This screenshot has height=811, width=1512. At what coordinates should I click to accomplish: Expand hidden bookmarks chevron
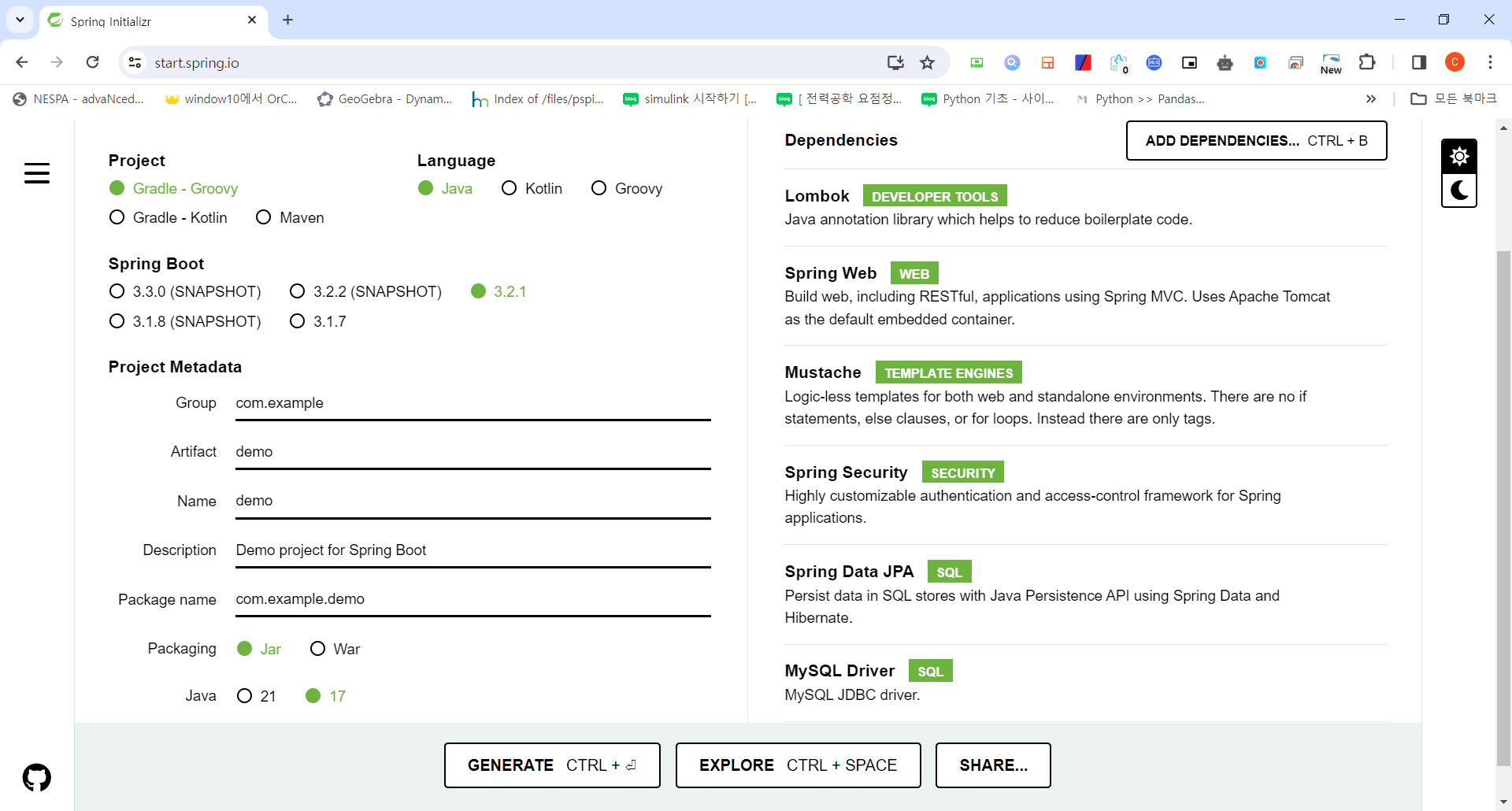pyautogui.click(x=1371, y=98)
